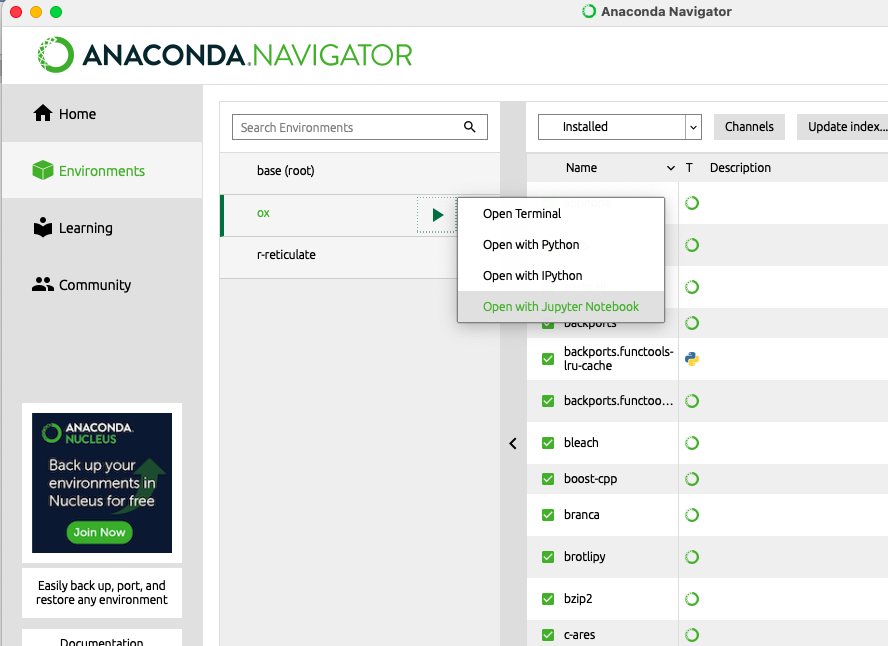Click the Anaconda Nucleus ad banner

click(x=102, y=483)
